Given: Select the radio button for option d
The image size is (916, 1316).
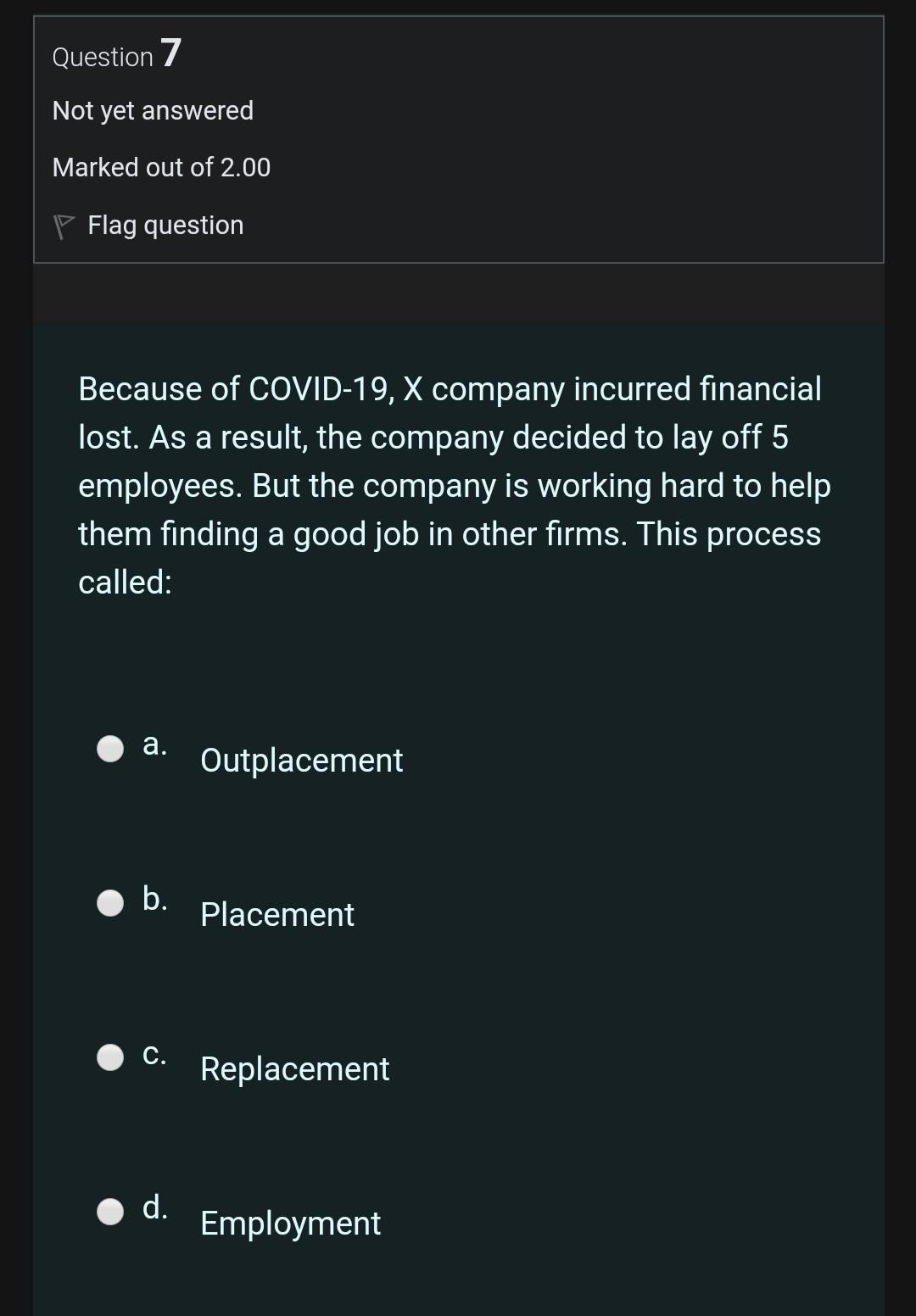Looking at the screenshot, I should tap(109, 1212).
